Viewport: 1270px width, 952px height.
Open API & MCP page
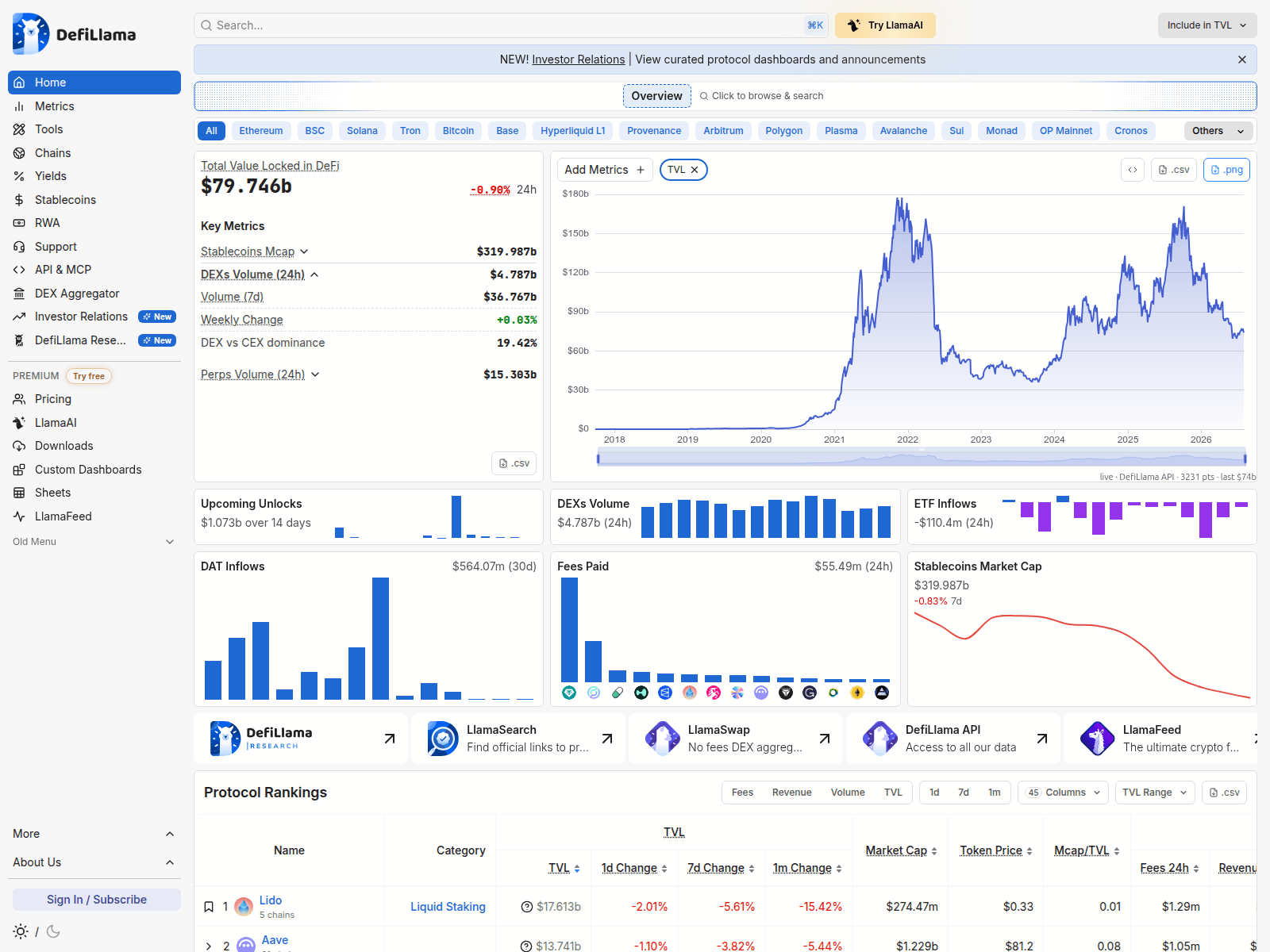(94, 270)
